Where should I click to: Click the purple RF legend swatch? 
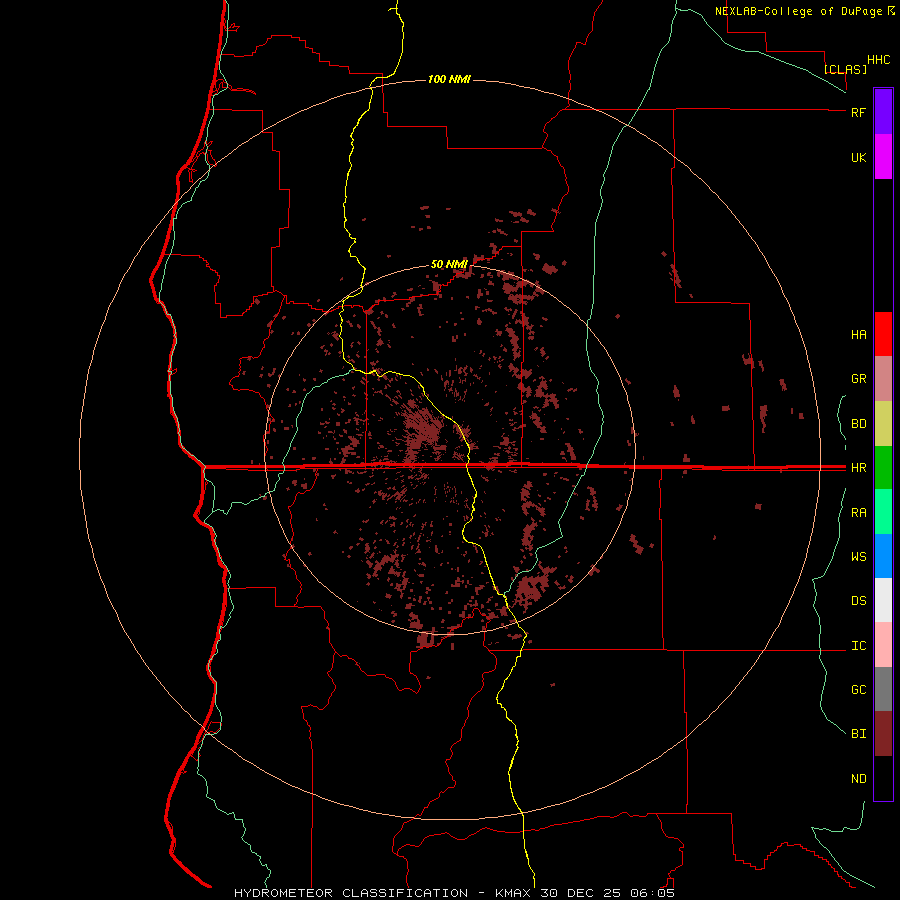point(883,112)
